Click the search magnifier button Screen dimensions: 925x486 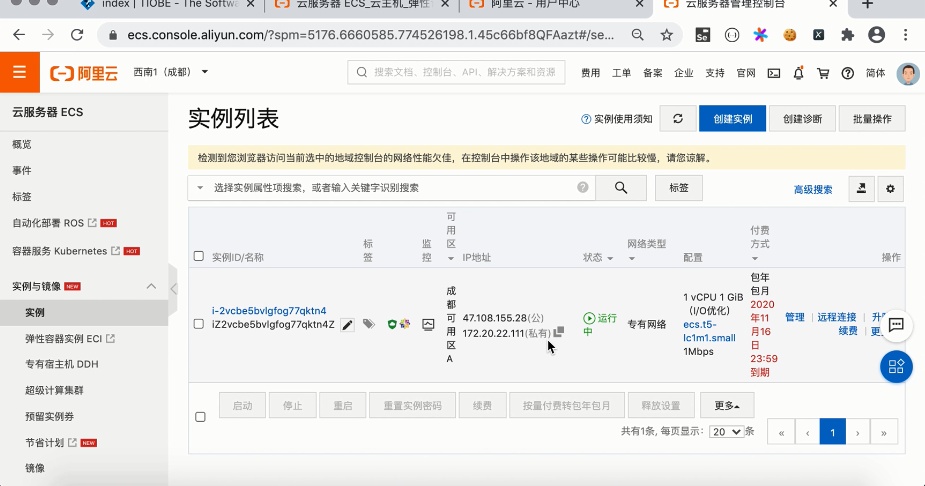pyautogui.click(x=621, y=188)
